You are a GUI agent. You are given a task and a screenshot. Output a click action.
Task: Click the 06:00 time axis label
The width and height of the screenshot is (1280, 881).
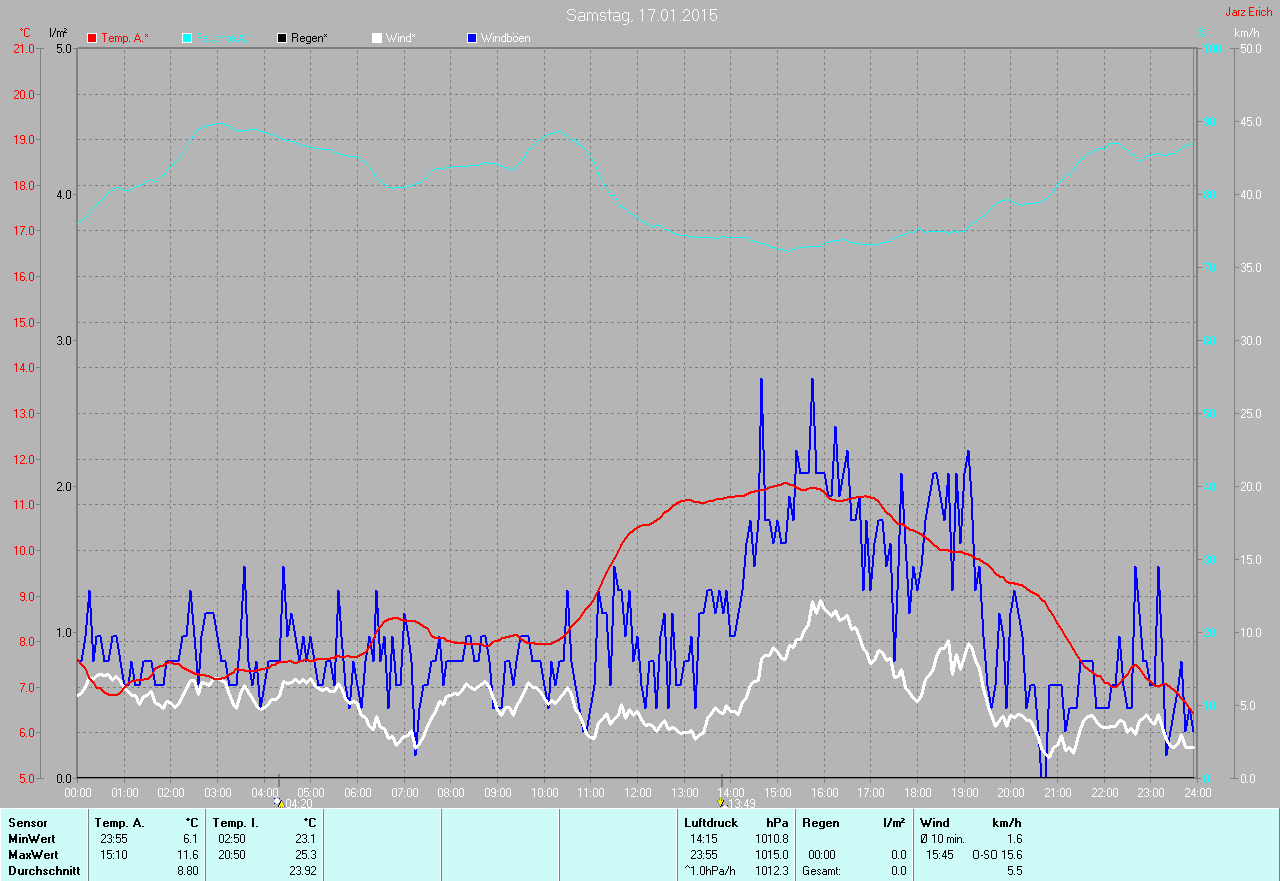coord(358,793)
